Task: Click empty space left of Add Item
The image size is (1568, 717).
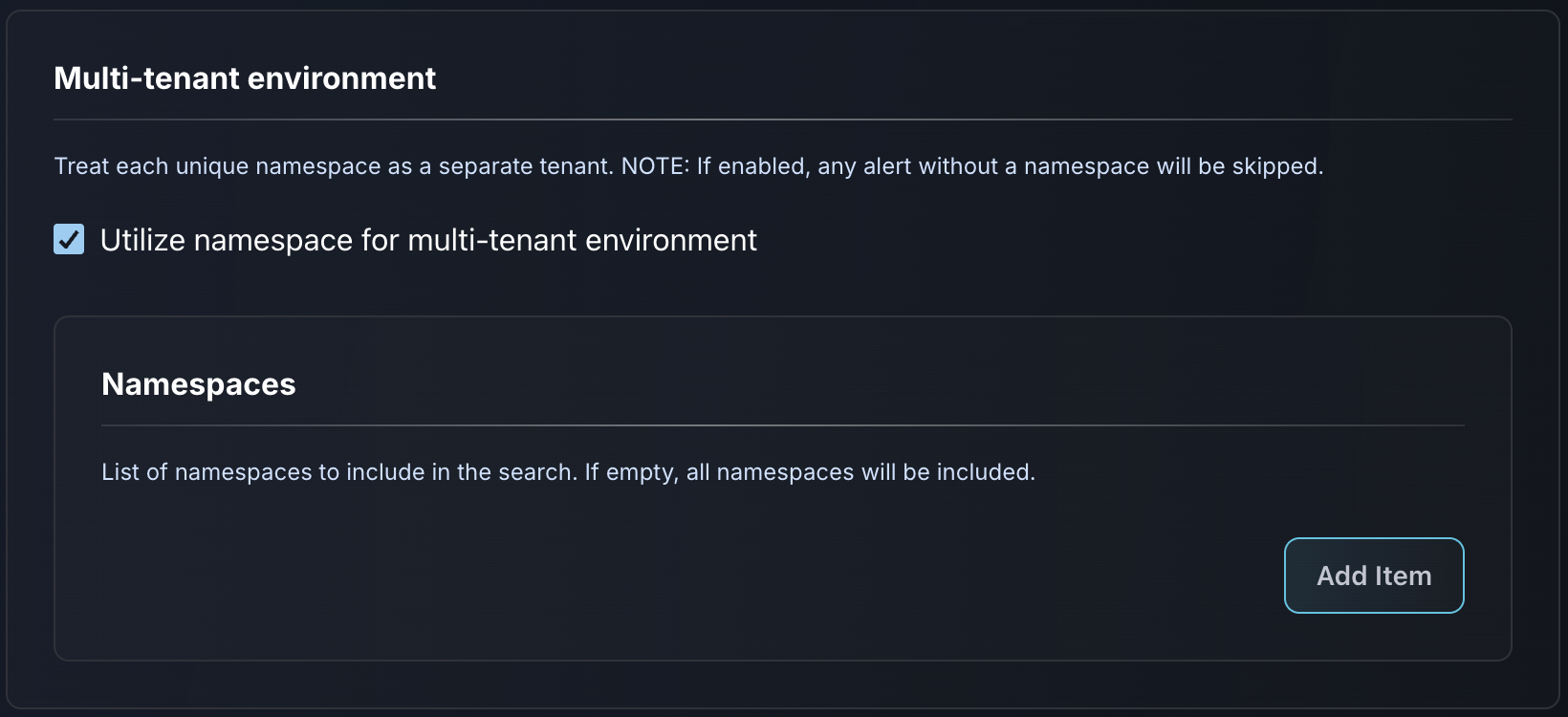Action: (765, 576)
